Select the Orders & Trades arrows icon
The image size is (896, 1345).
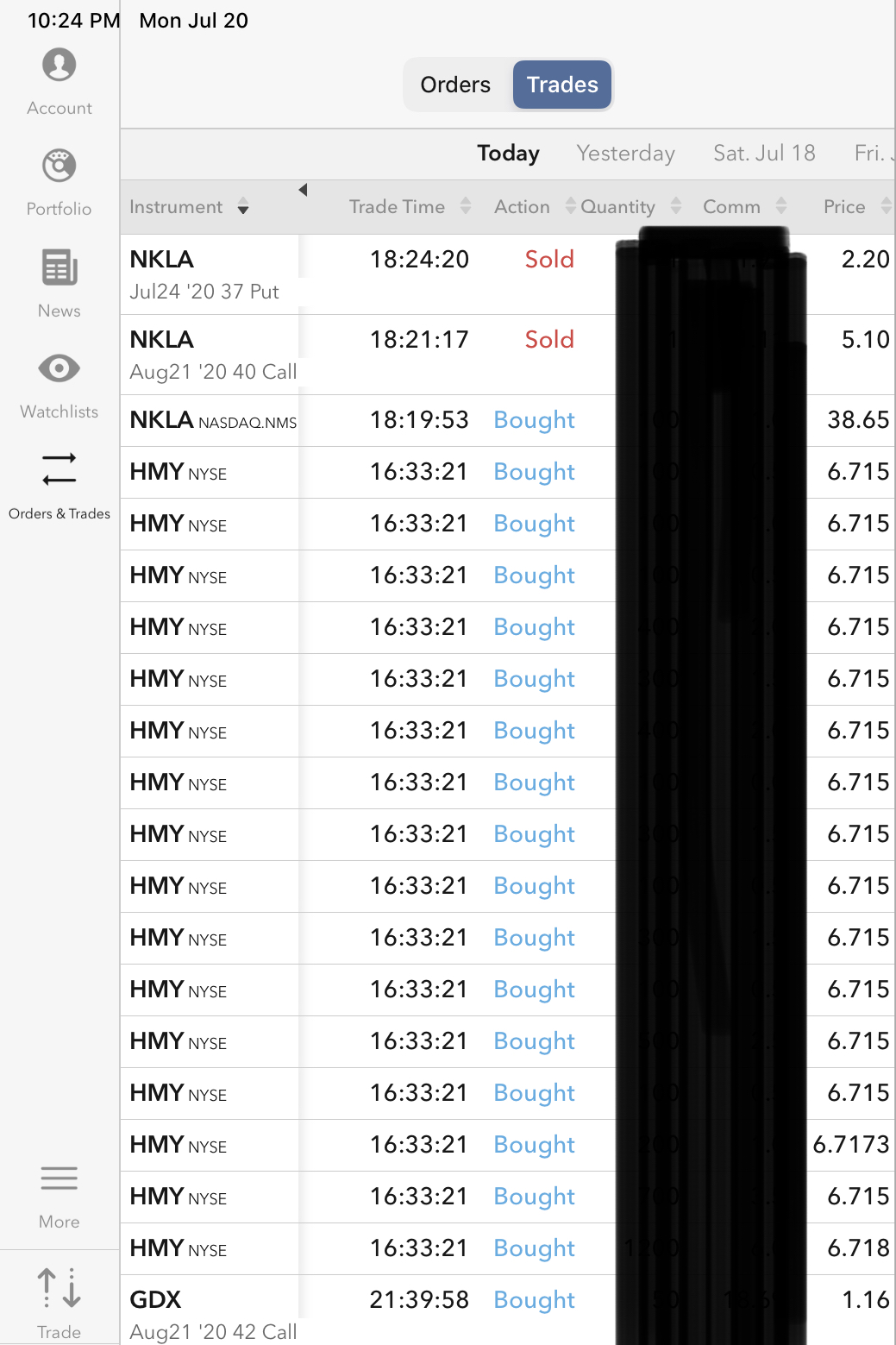point(59,470)
